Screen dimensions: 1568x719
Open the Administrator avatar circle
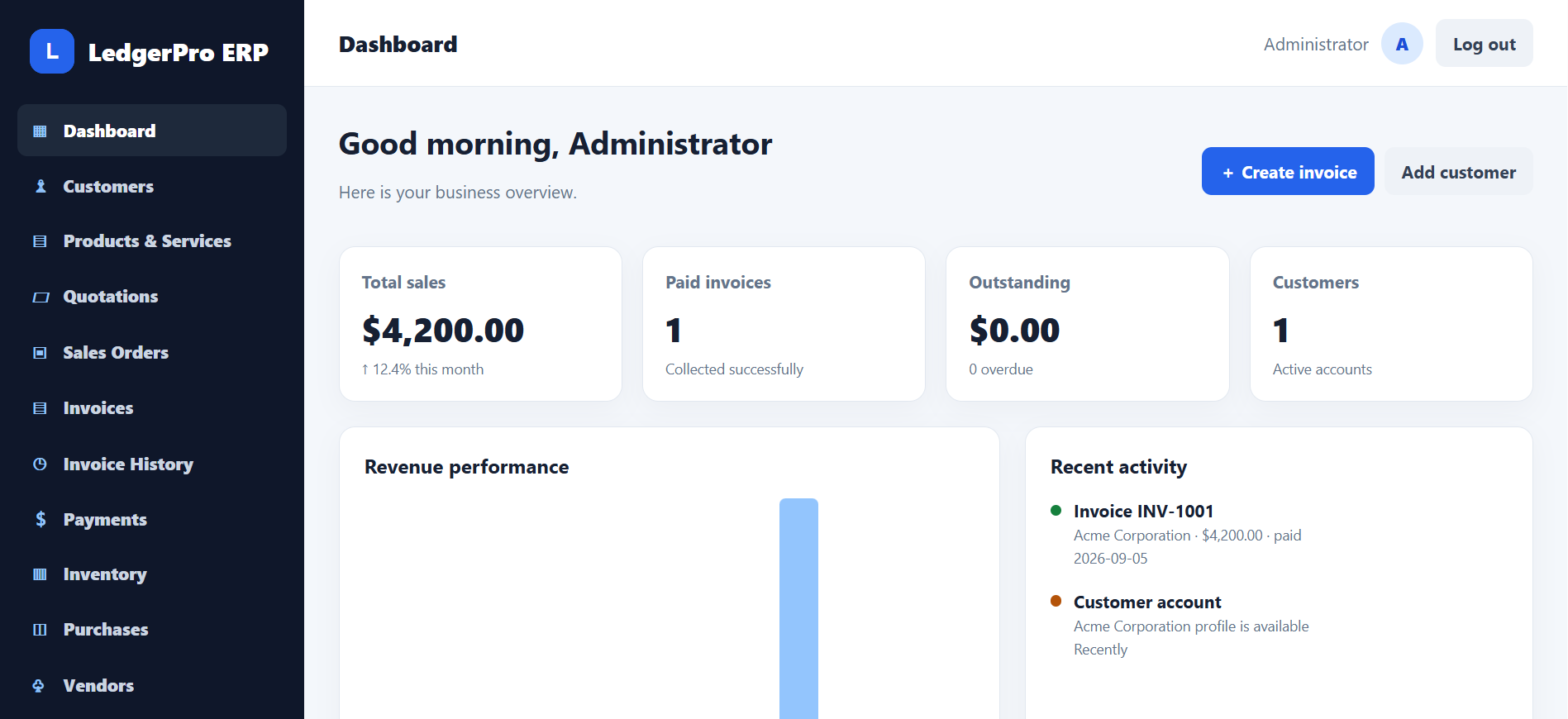click(x=1402, y=44)
